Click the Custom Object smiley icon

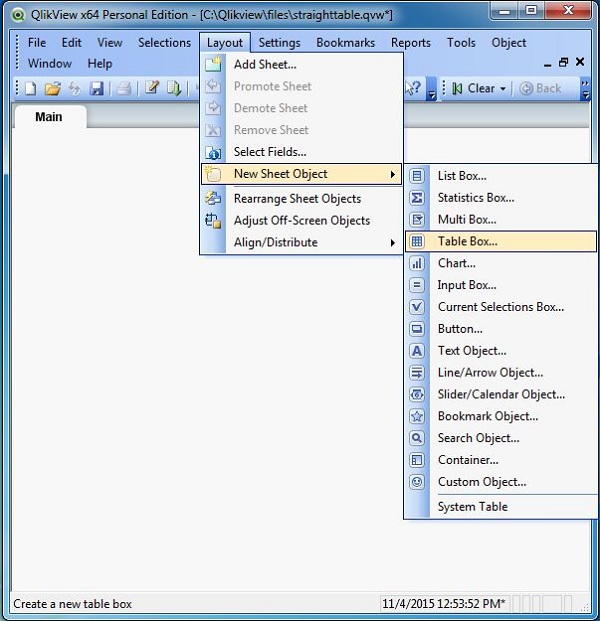click(417, 482)
